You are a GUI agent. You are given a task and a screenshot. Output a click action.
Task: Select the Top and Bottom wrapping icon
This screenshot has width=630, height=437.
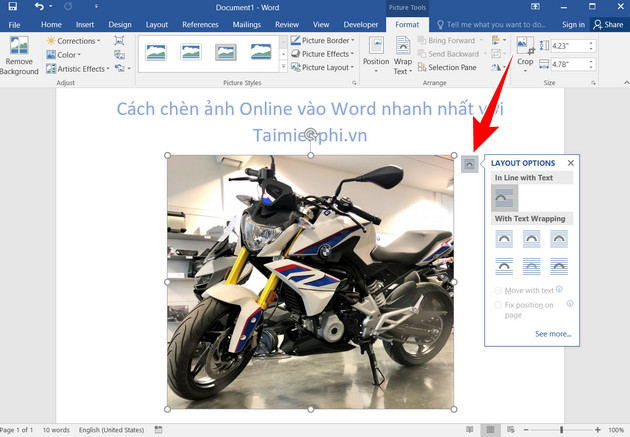pyautogui.click(x=504, y=266)
